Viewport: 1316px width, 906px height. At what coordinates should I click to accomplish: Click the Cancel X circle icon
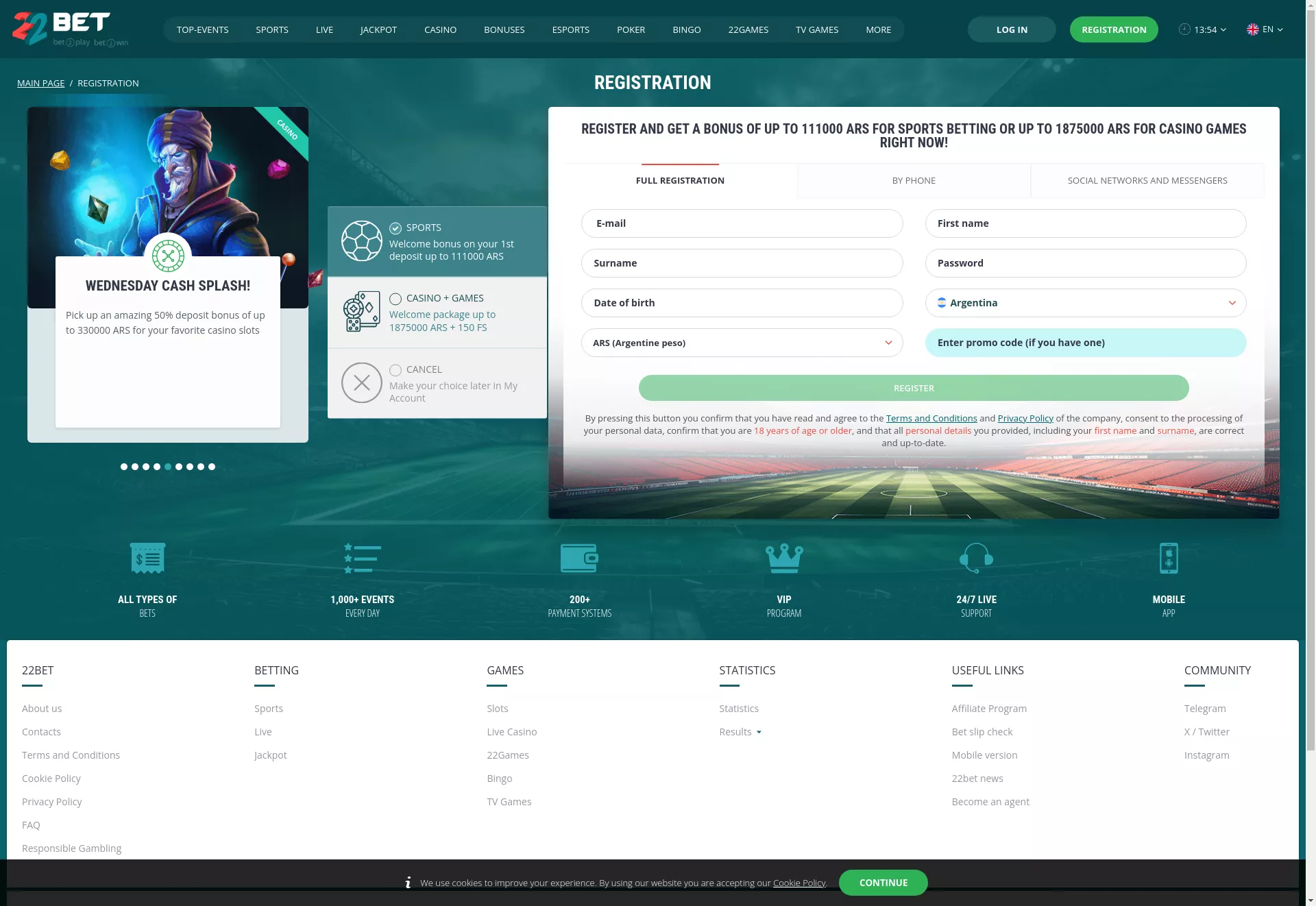(361, 382)
